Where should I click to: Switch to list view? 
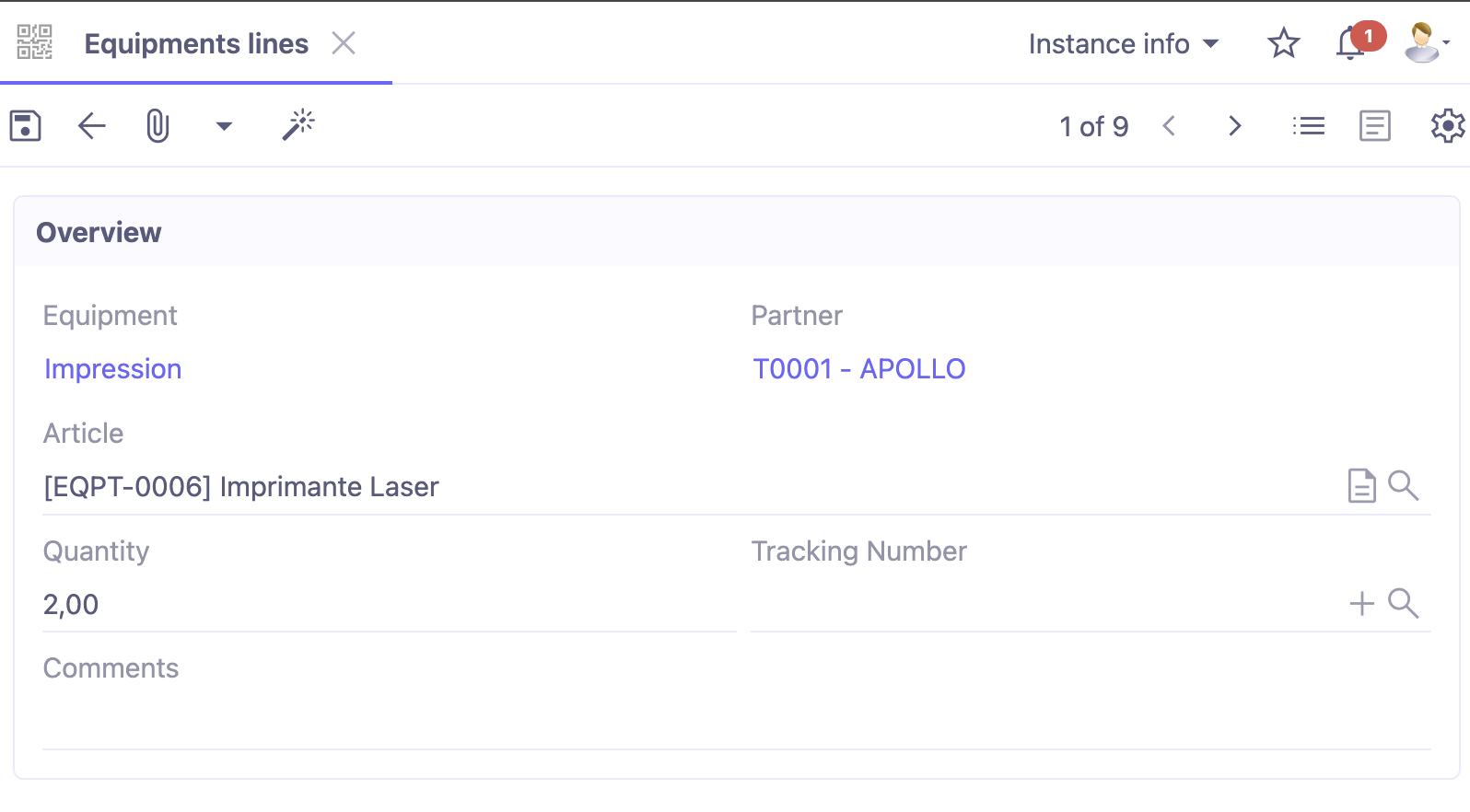(1309, 125)
